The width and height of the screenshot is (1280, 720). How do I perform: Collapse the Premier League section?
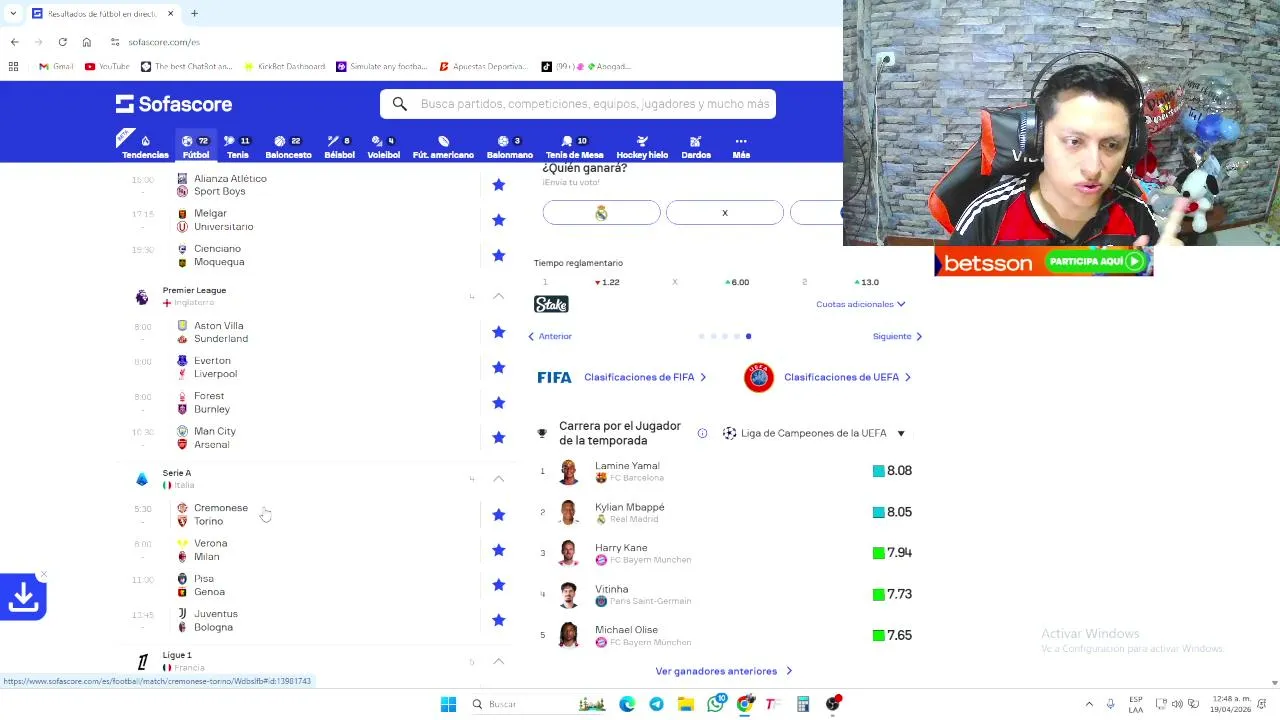(499, 296)
